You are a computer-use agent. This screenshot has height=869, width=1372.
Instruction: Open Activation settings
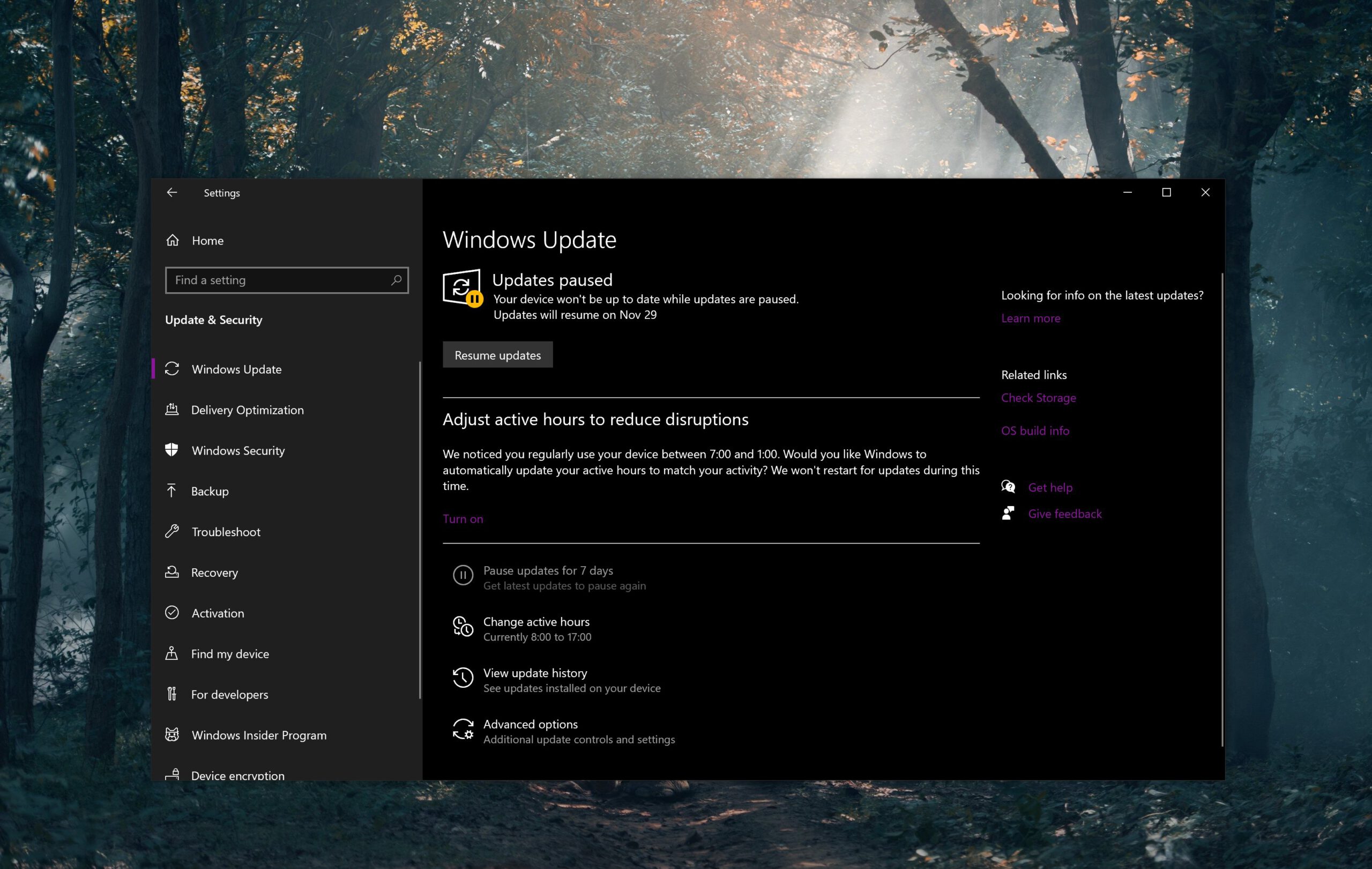click(287, 613)
